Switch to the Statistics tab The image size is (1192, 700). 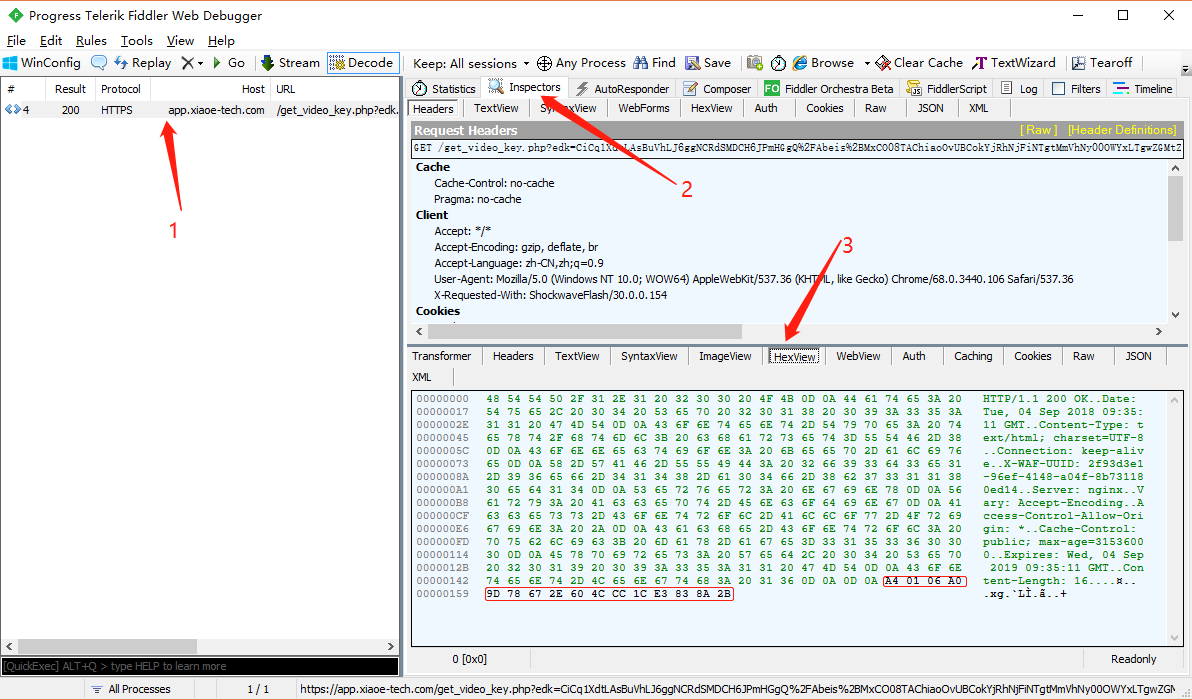444,89
